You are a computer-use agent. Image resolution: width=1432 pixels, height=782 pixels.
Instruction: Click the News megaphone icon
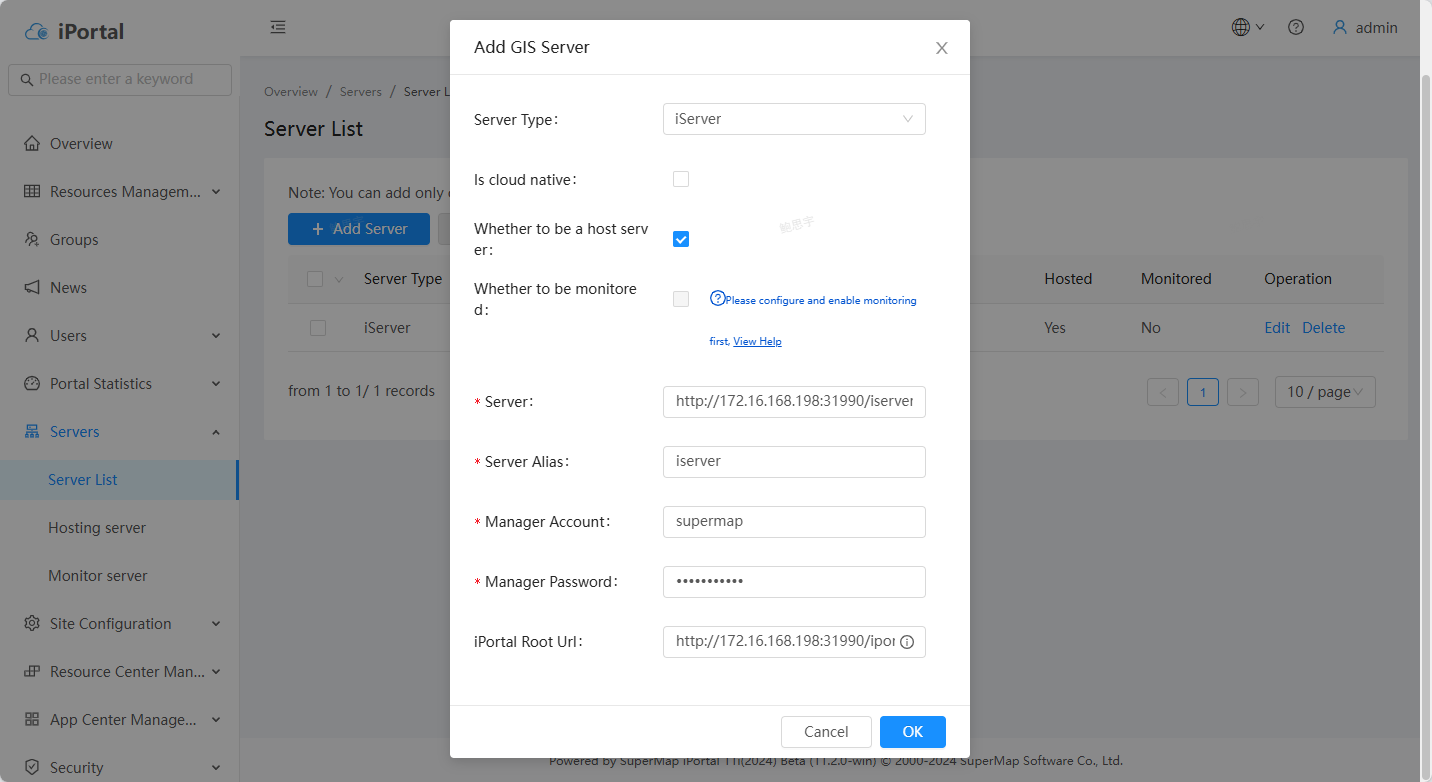32,287
